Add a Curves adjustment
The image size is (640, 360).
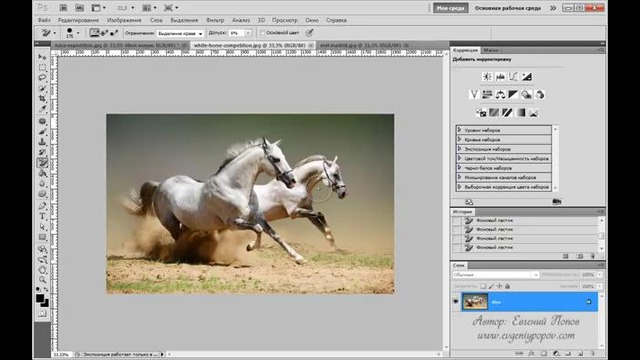pos(513,77)
